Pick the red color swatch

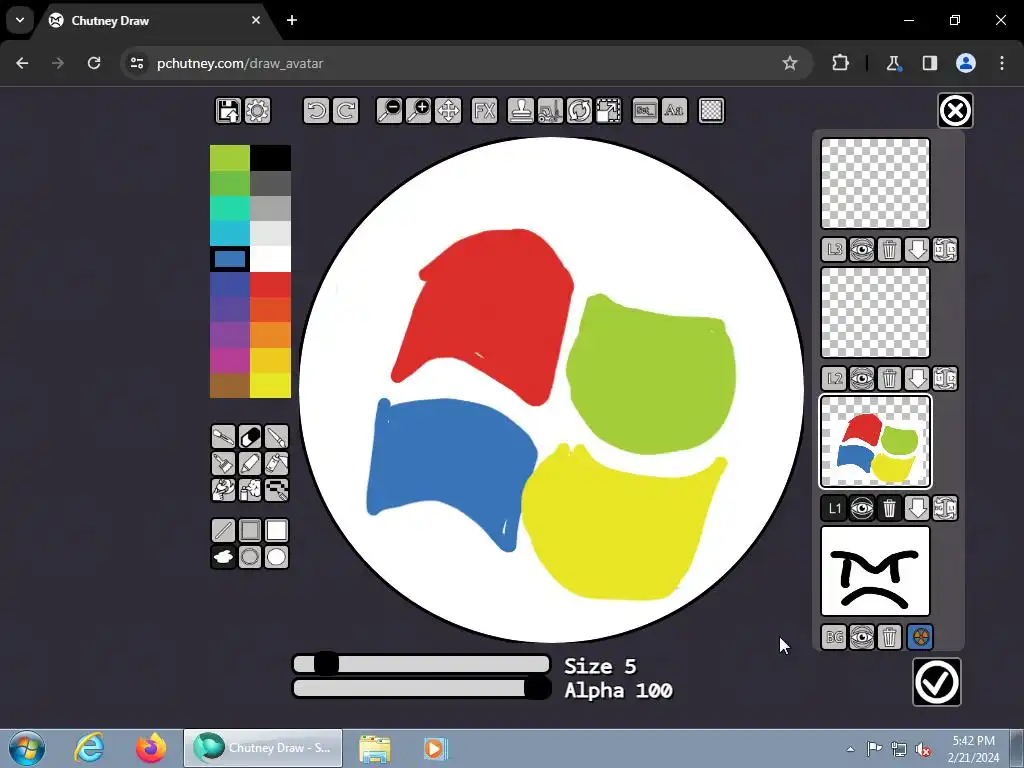tap(270, 285)
